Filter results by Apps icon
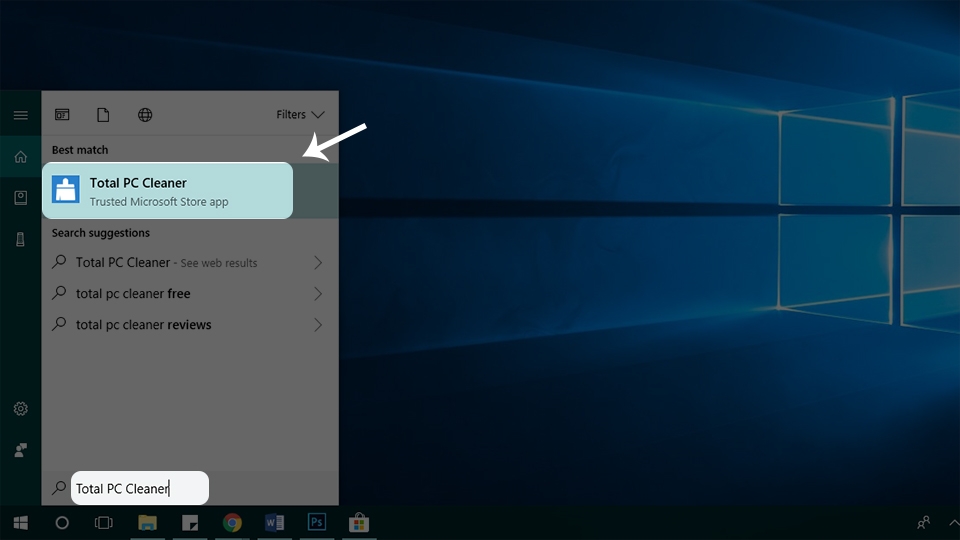Screen dimensions: 960x540 [62, 114]
